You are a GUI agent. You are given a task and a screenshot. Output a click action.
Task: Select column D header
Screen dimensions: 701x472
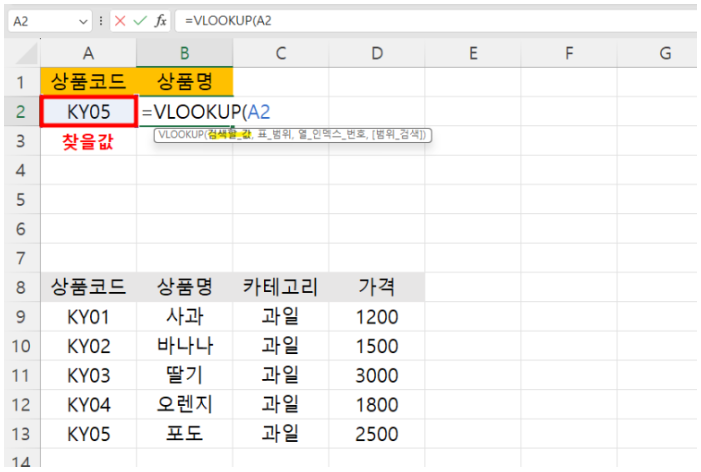click(377, 52)
